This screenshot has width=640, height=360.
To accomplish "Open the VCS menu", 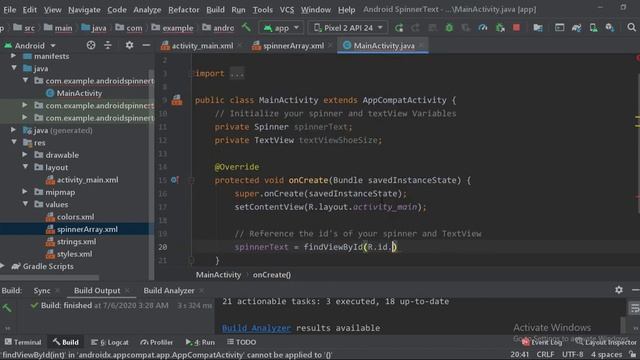I will click(287, 9).
